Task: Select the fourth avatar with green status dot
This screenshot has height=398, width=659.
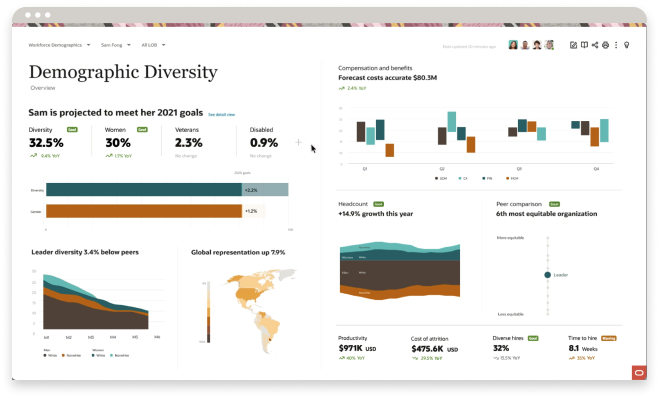Action: click(549, 45)
